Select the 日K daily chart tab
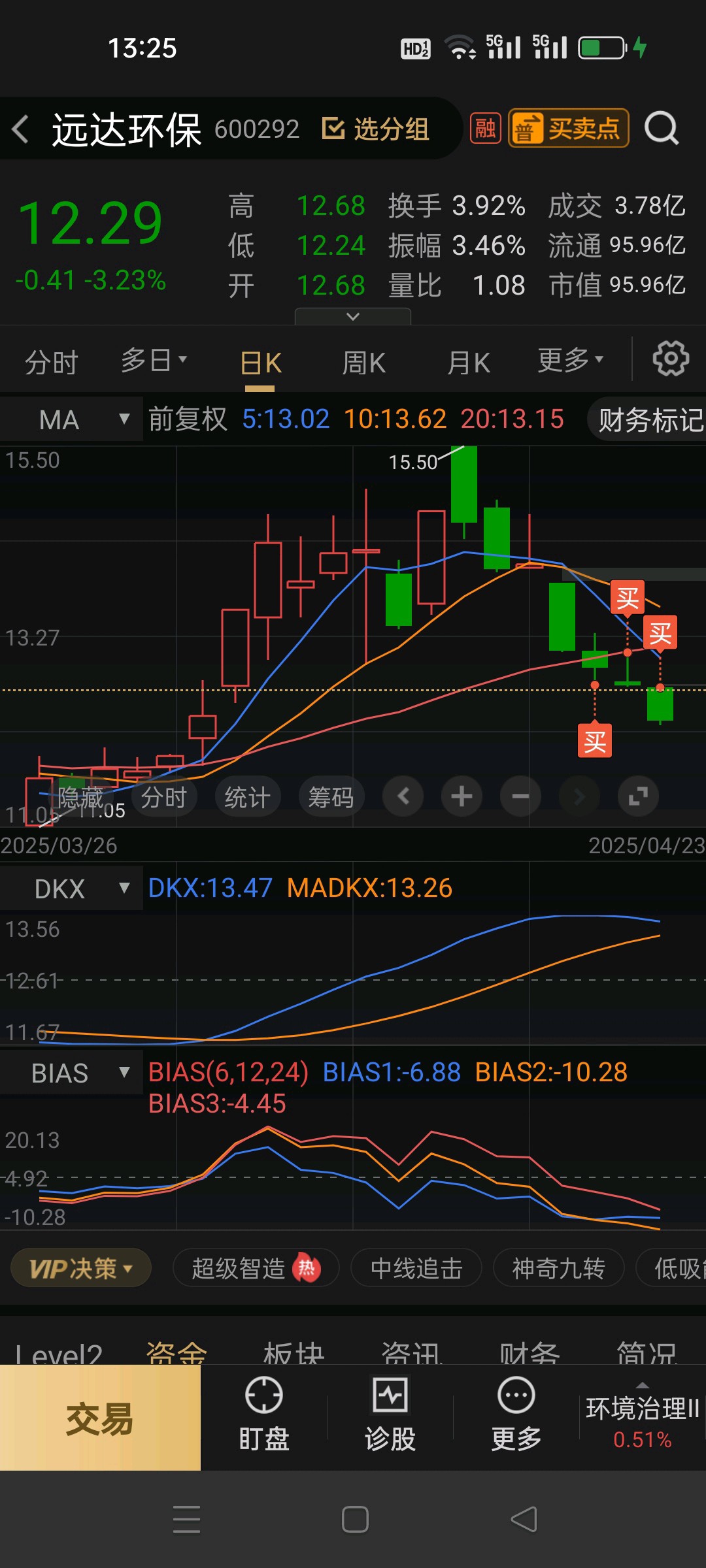Viewport: 706px width, 1568px height. click(x=260, y=363)
